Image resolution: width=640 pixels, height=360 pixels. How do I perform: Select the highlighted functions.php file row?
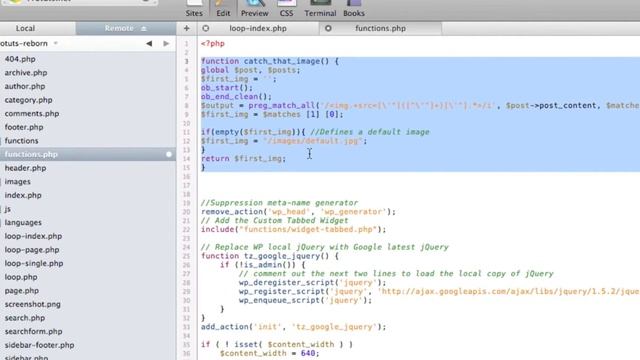88,154
